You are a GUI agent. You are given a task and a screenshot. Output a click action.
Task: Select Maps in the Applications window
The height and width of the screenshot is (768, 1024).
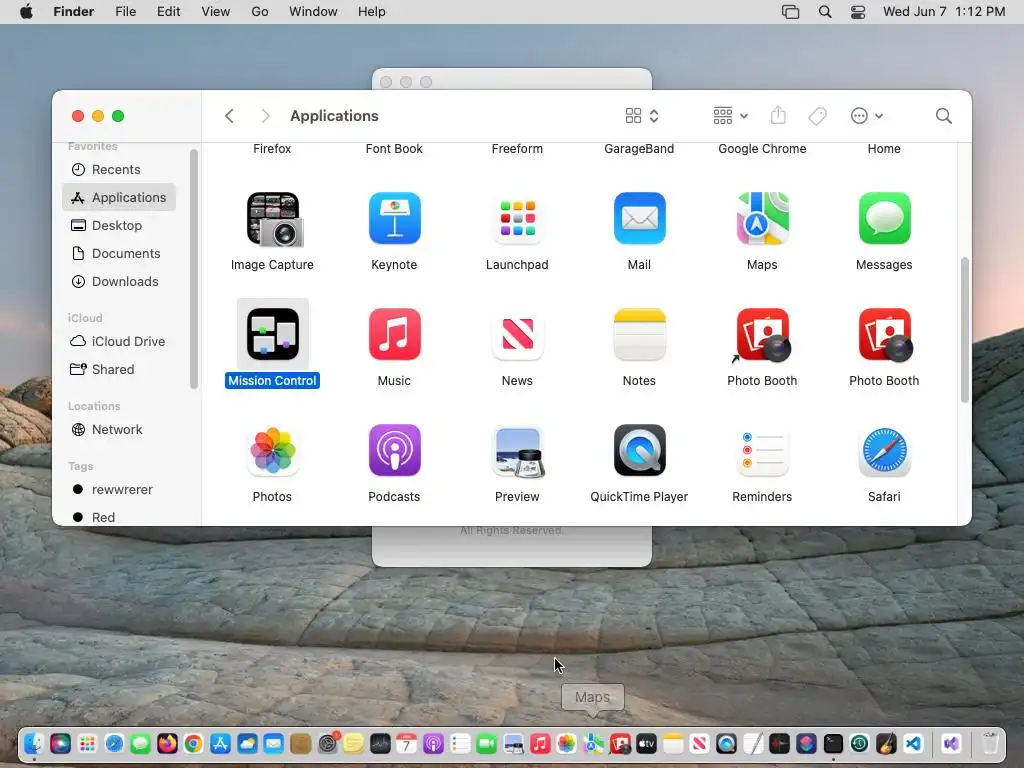[x=762, y=219]
